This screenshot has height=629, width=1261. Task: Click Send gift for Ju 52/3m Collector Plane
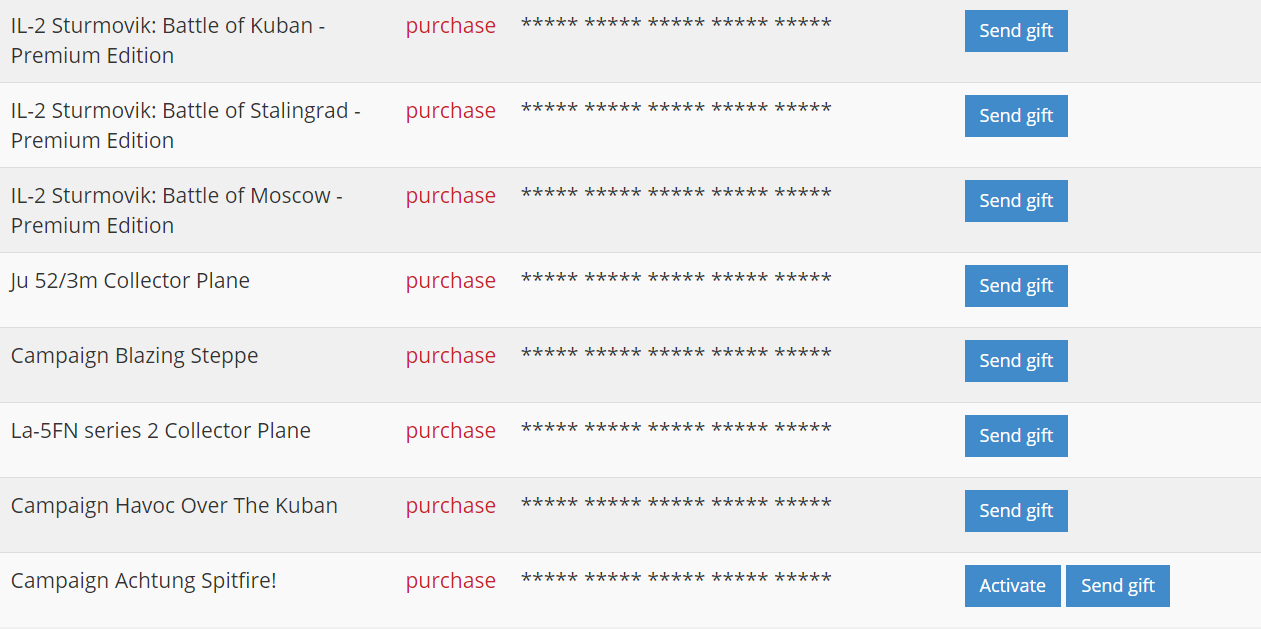tap(1016, 286)
